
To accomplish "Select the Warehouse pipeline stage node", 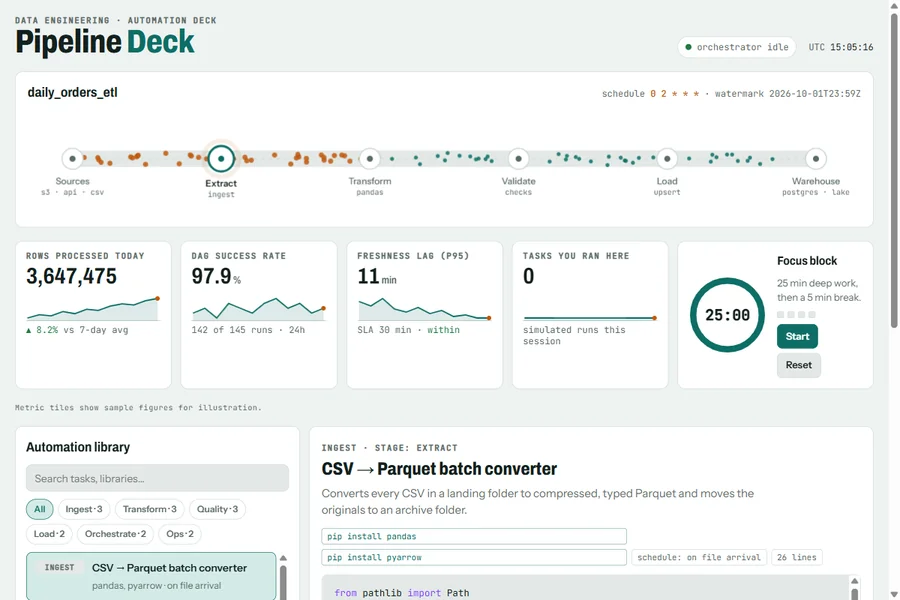I will tap(816, 158).
